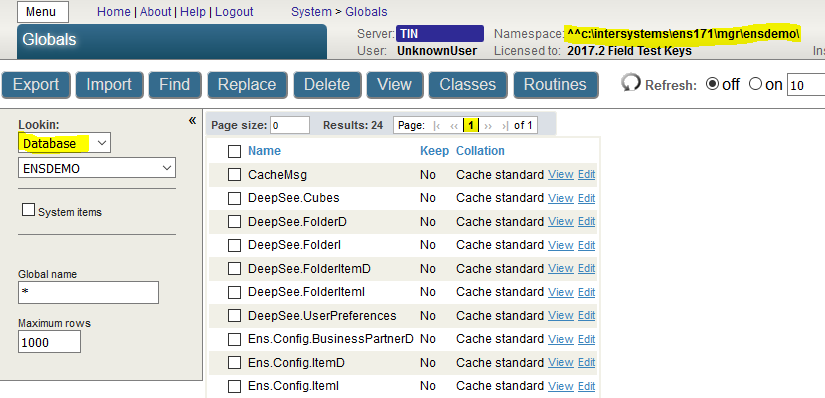Check the DeepSee.FolderD checkbox

point(234,222)
